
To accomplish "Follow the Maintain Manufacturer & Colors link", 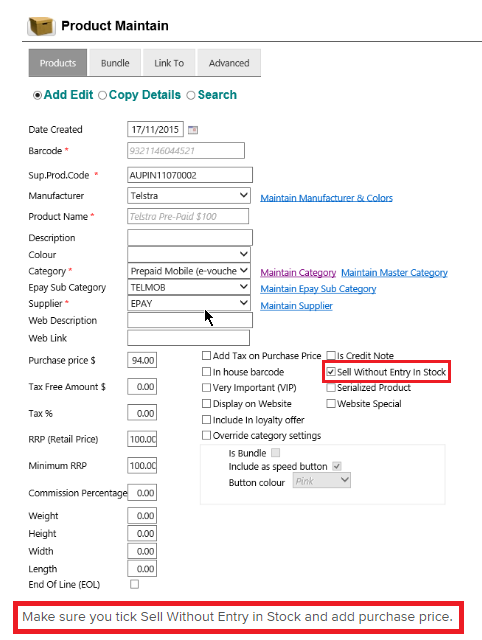I will (x=327, y=198).
